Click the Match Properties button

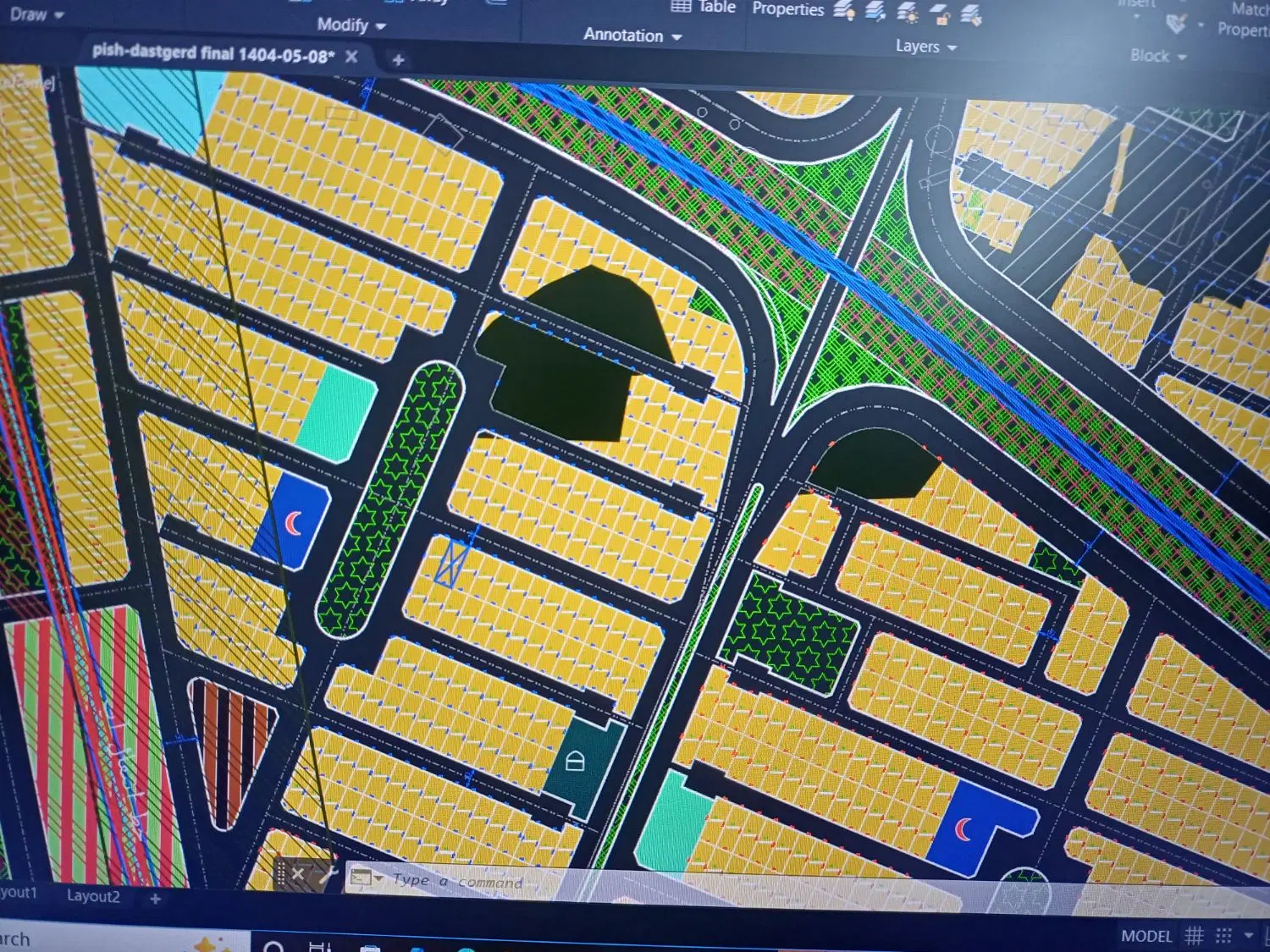(x=1245, y=19)
